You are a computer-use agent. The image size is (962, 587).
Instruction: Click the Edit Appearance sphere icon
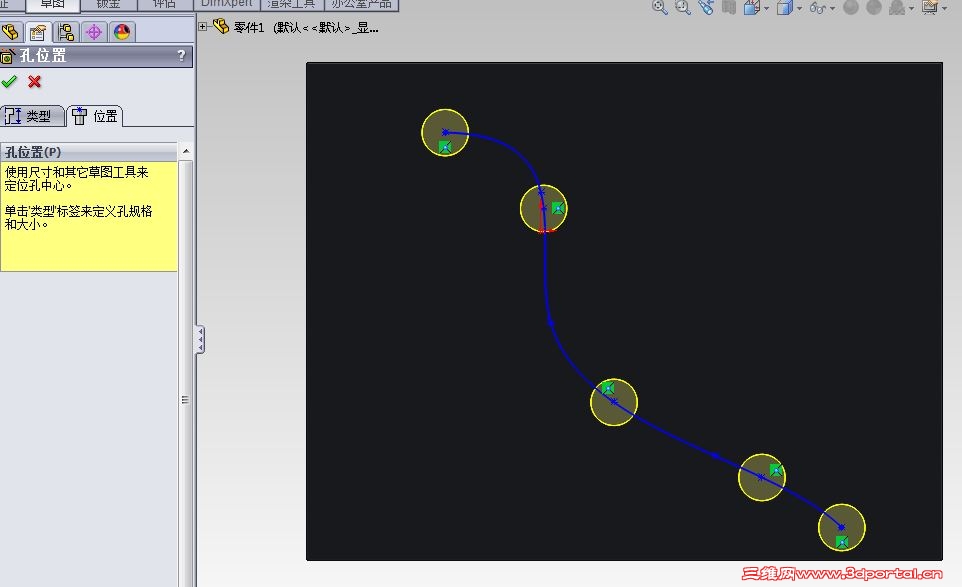click(x=851, y=7)
